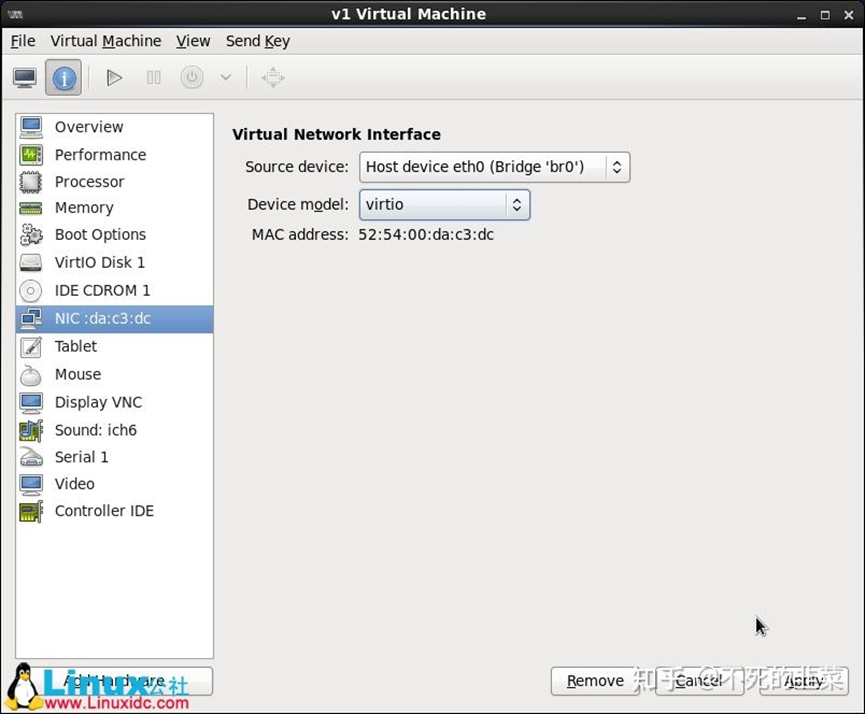865x714 pixels.
Task: Select the VirtIO Disk 1 drive icon
Action: (x=31, y=263)
